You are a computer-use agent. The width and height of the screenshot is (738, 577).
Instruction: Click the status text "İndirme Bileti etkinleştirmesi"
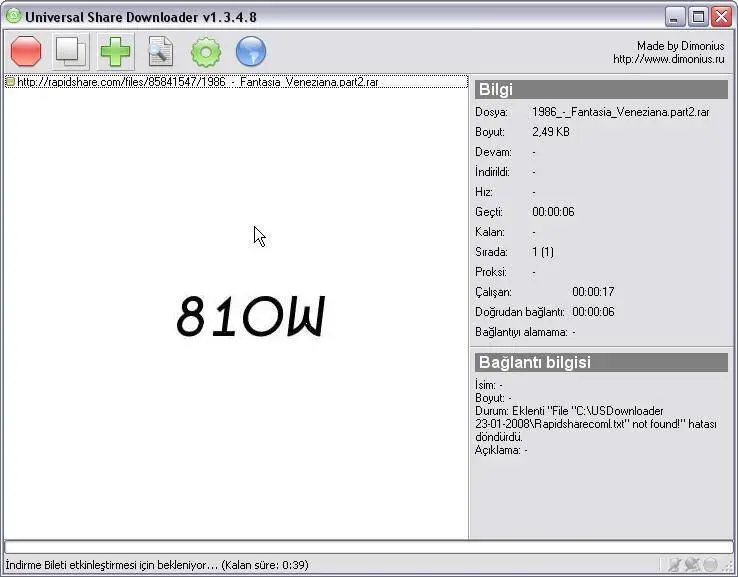click(x=69, y=565)
